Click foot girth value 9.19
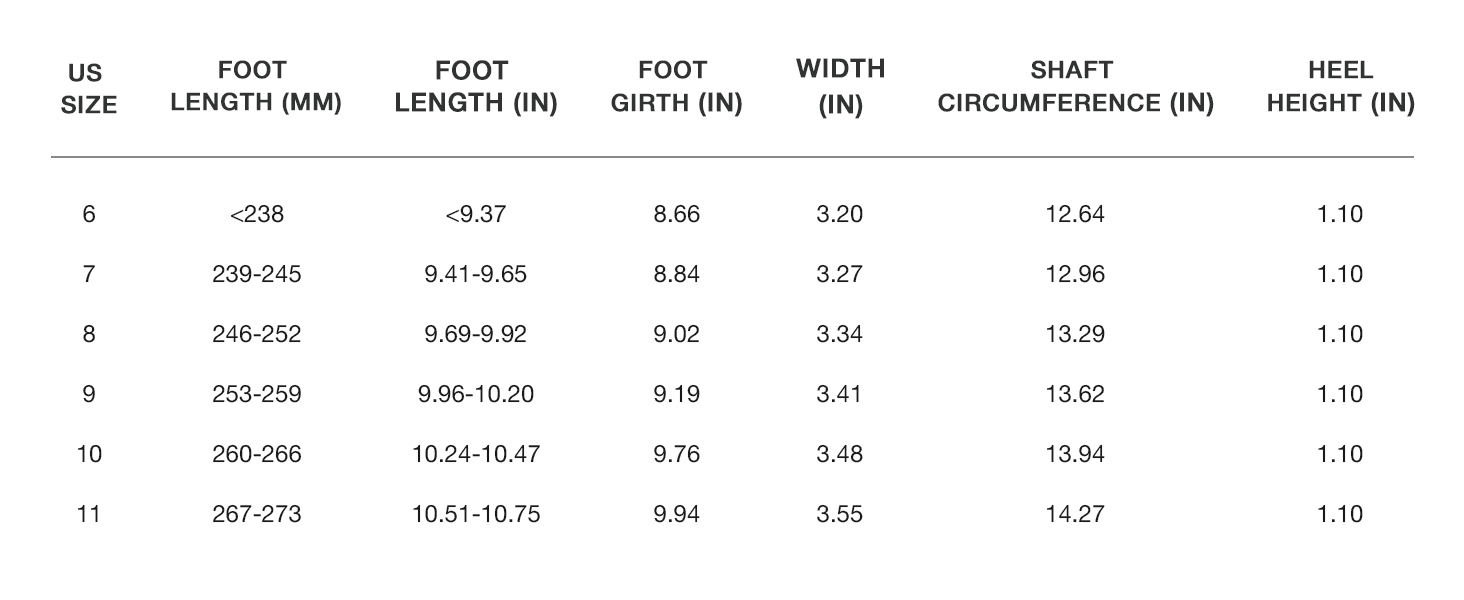1464x600 pixels. click(676, 394)
